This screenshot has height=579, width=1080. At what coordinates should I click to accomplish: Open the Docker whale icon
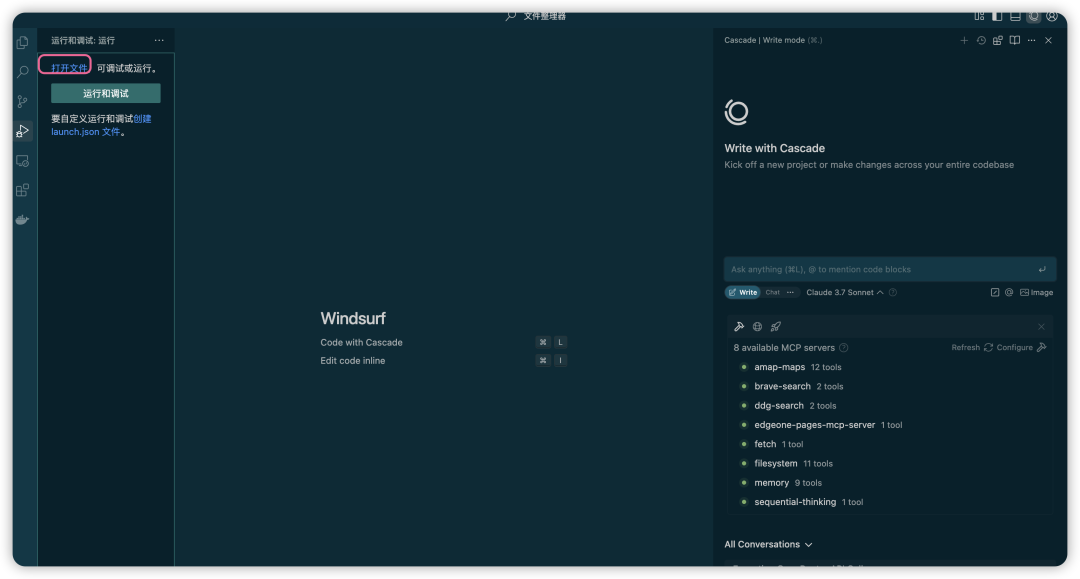[22, 220]
